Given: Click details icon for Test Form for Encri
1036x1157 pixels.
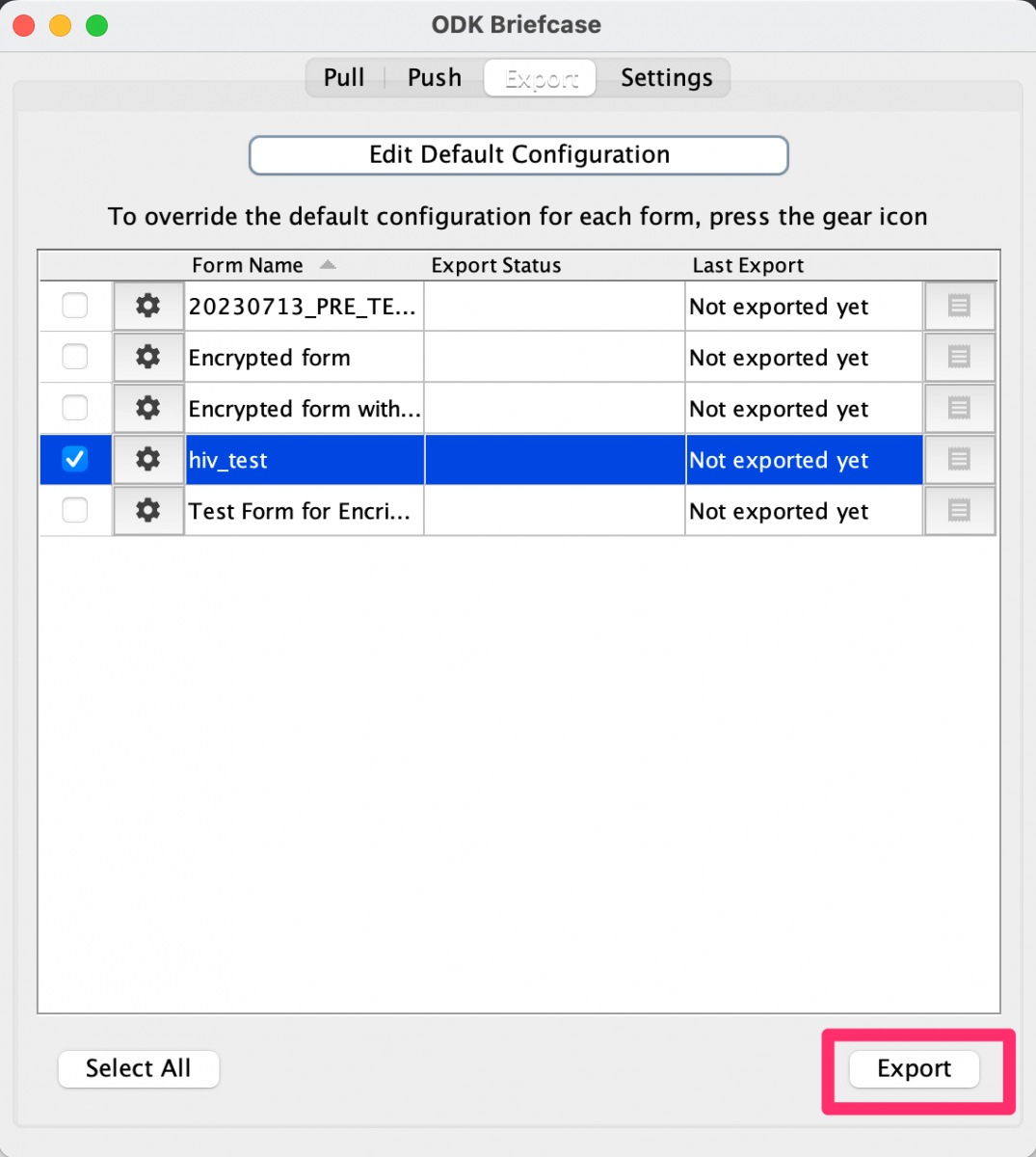Looking at the screenshot, I should 959,511.
